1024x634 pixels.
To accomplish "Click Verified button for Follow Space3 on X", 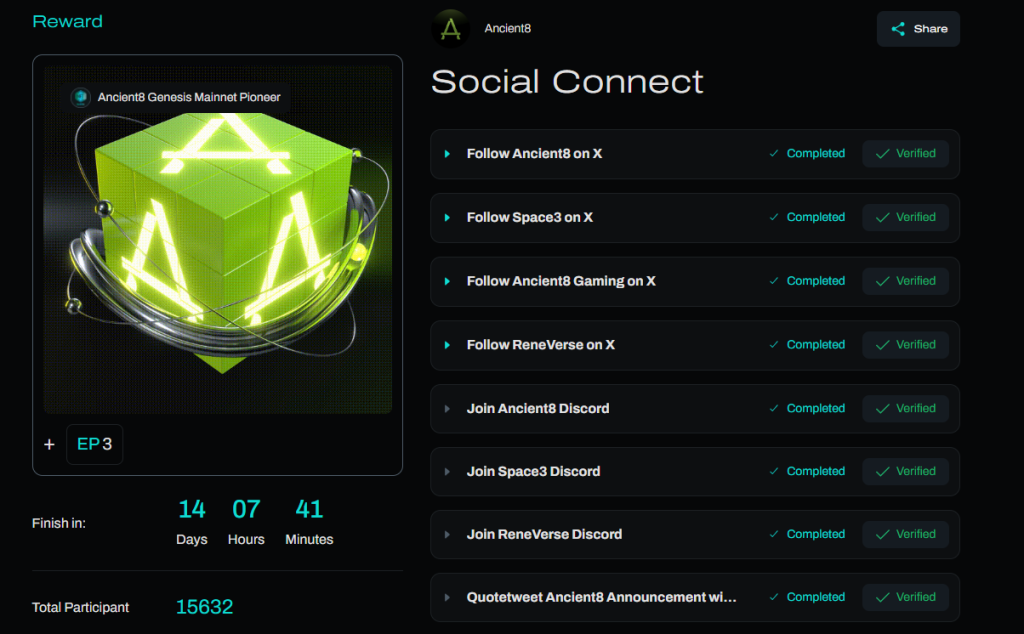I will click(x=906, y=217).
